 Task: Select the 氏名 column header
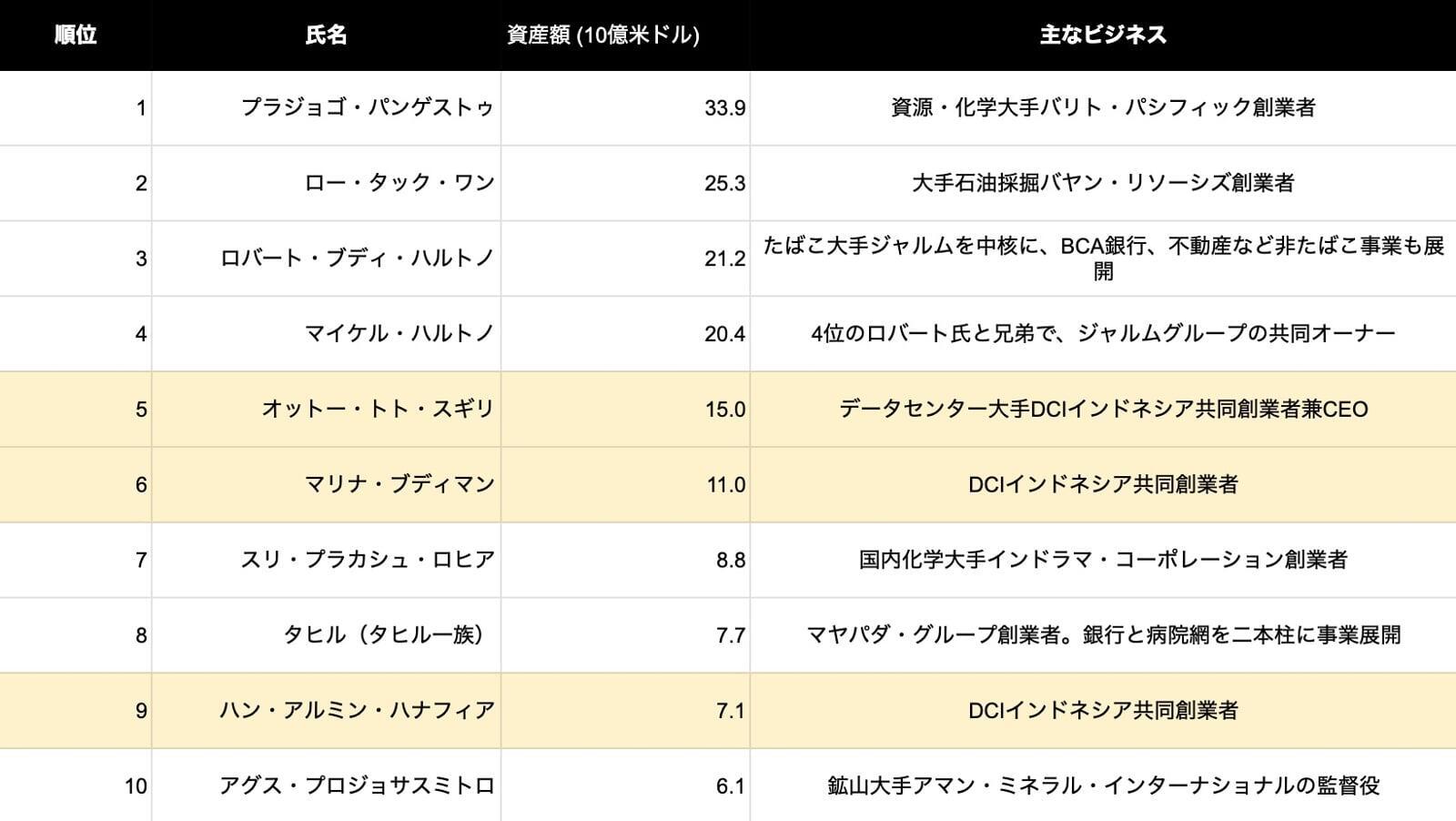pos(326,35)
